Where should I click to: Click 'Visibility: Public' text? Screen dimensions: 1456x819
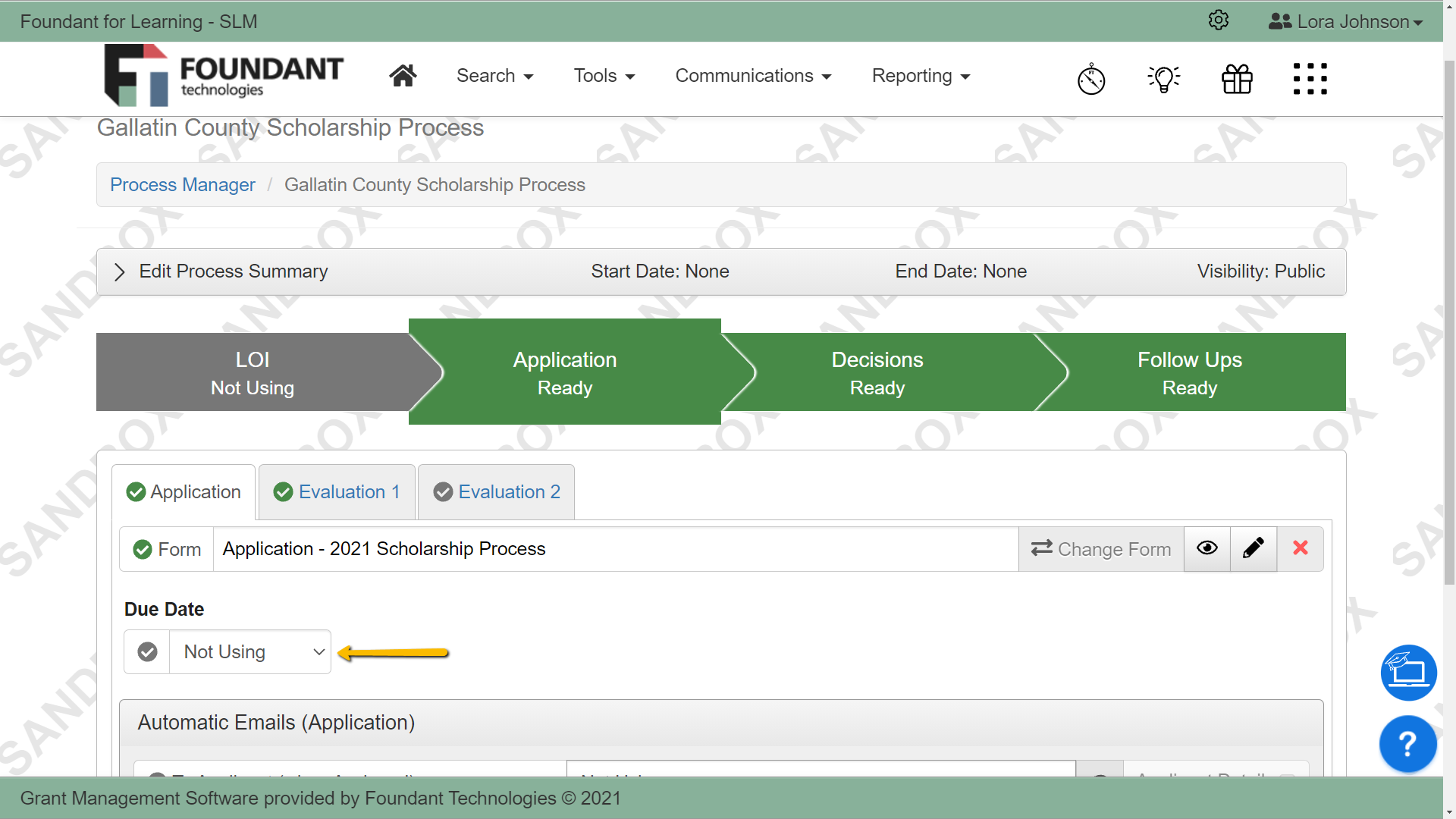point(1261,271)
